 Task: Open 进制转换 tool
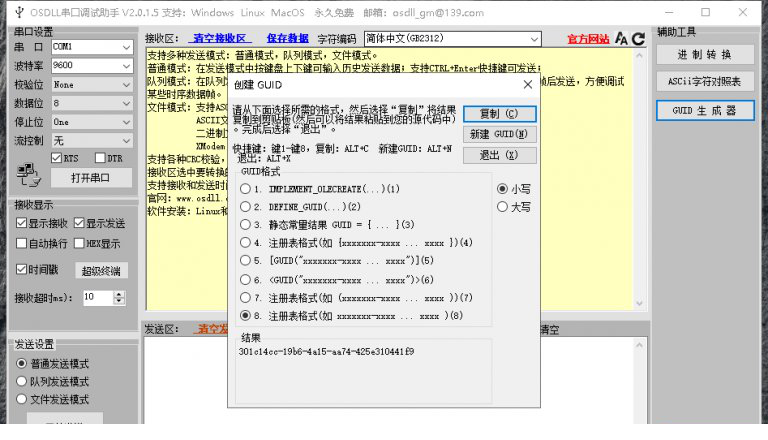[705, 55]
